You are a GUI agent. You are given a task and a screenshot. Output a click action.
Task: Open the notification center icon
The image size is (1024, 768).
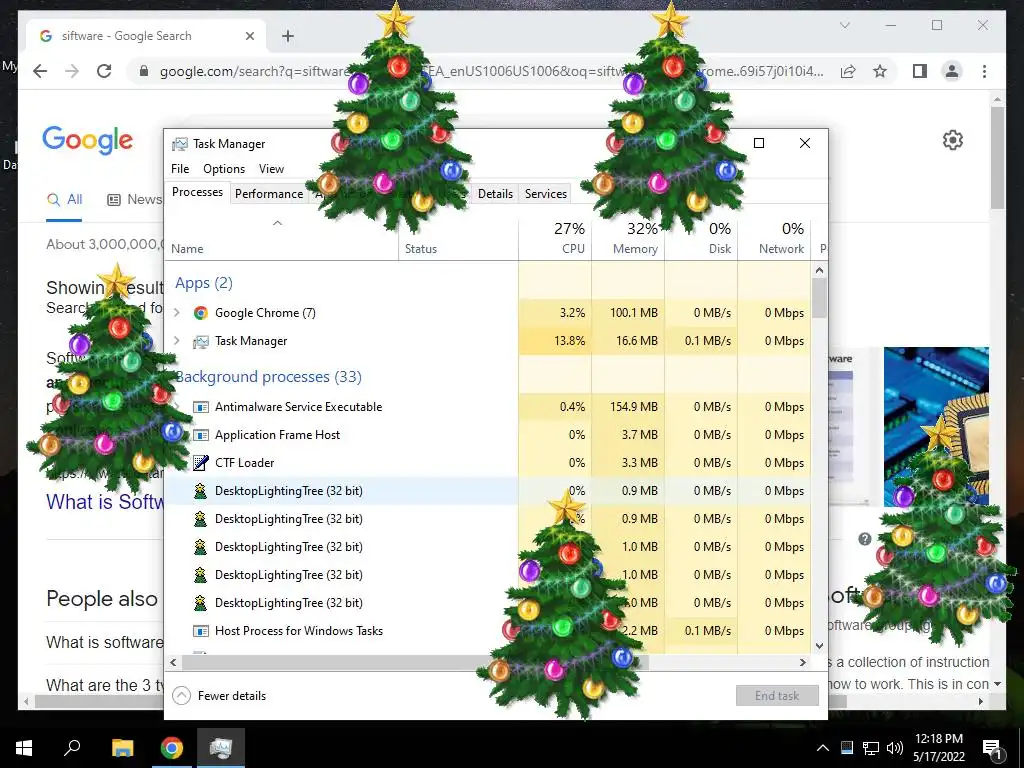coord(993,748)
